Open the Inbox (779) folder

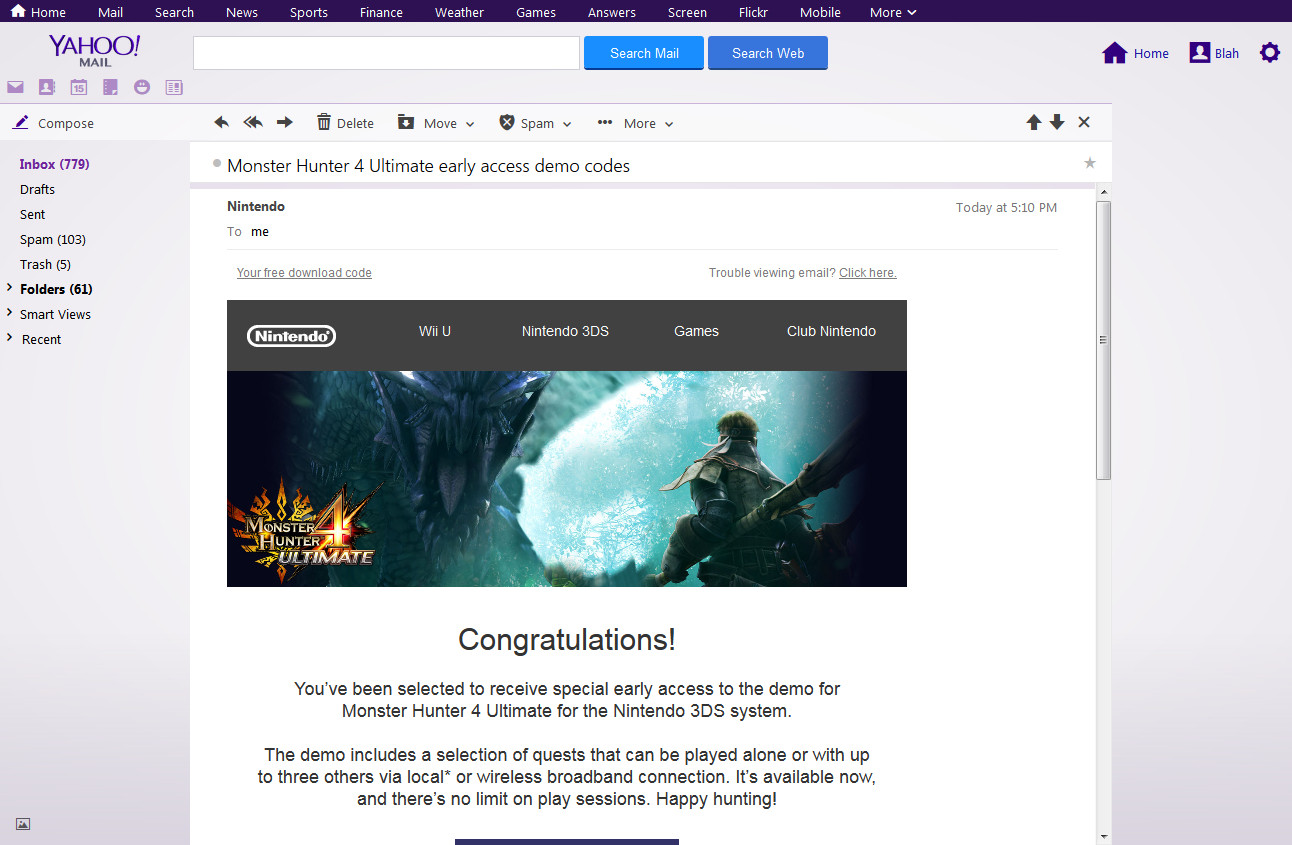click(55, 164)
